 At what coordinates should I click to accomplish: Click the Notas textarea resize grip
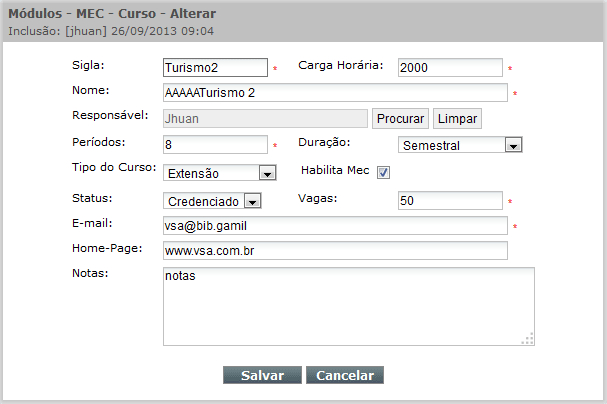click(x=528, y=339)
